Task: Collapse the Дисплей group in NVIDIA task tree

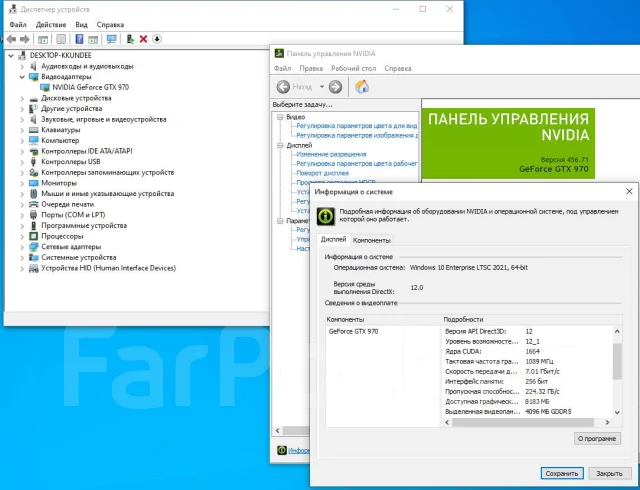Action: [280, 145]
